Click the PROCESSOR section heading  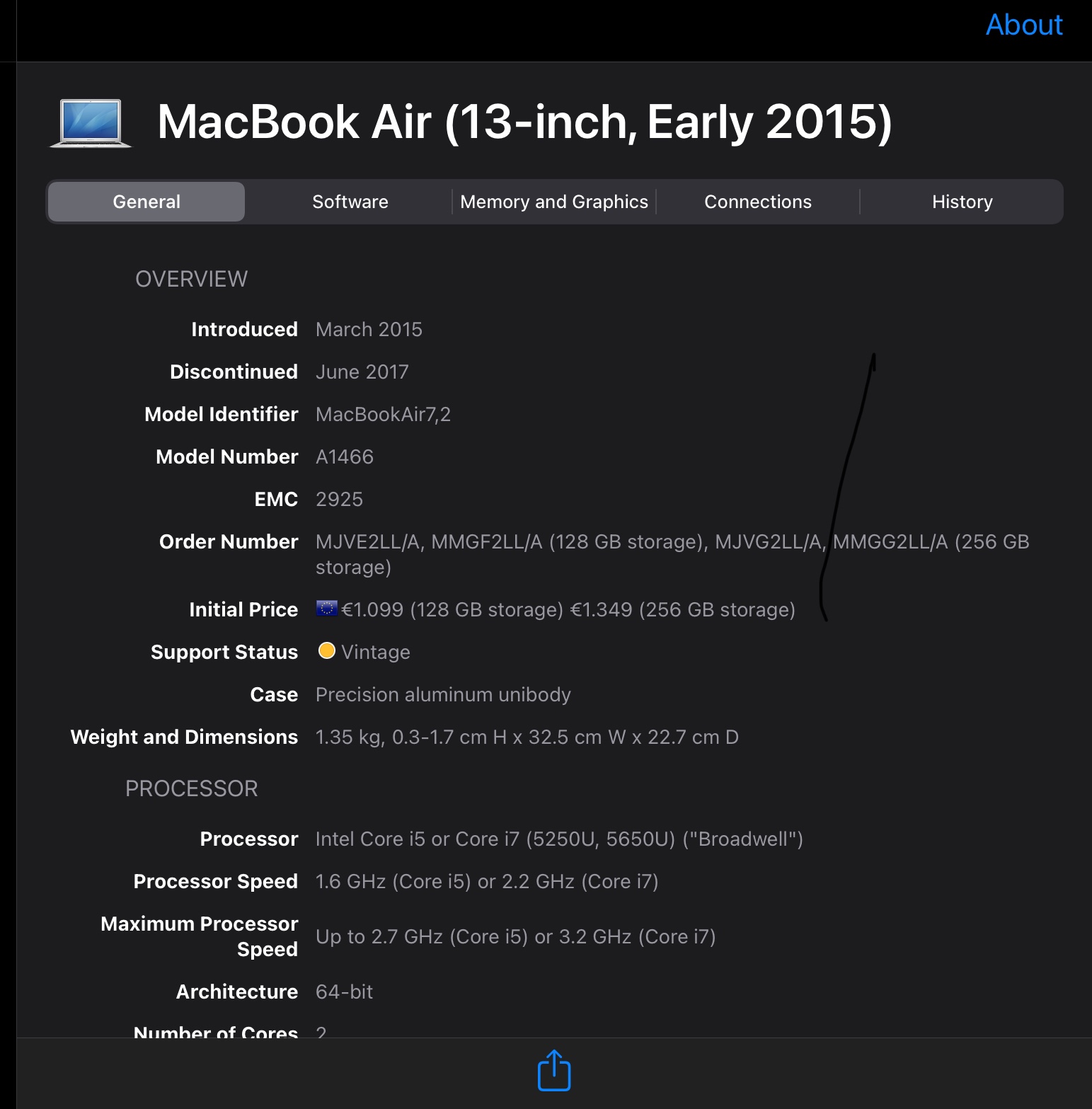click(191, 788)
